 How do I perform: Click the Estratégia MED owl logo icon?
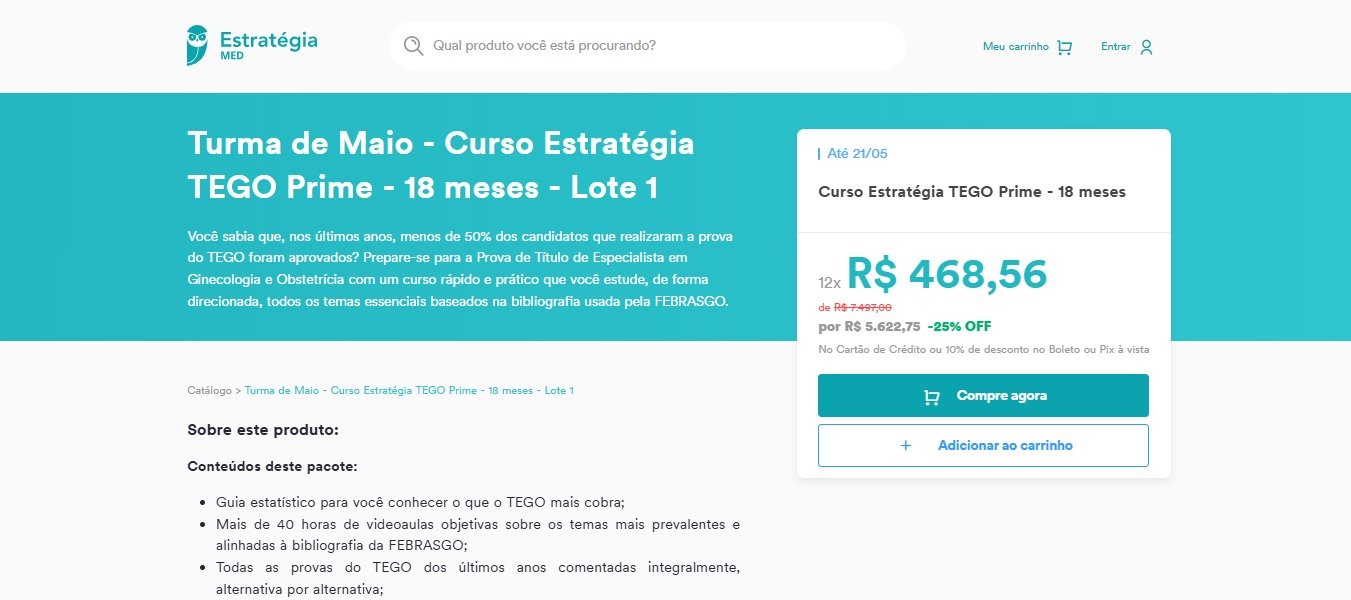point(197,45)
